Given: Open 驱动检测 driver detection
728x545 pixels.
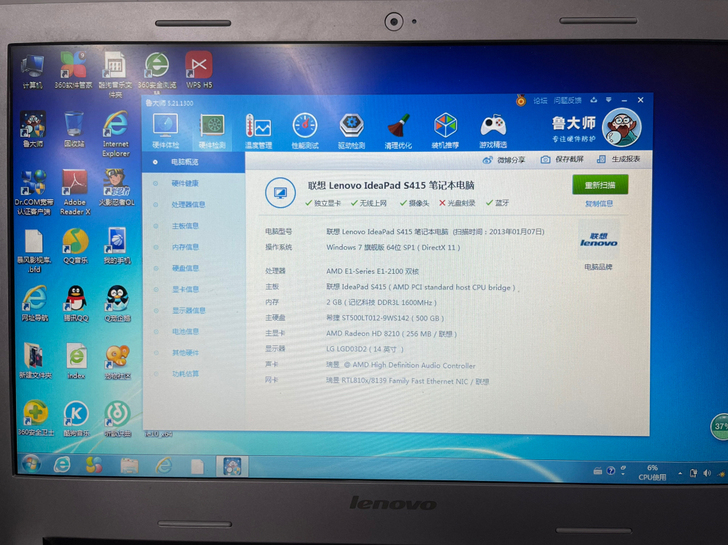Looking at the screenshot, I should tap(351, 131).
